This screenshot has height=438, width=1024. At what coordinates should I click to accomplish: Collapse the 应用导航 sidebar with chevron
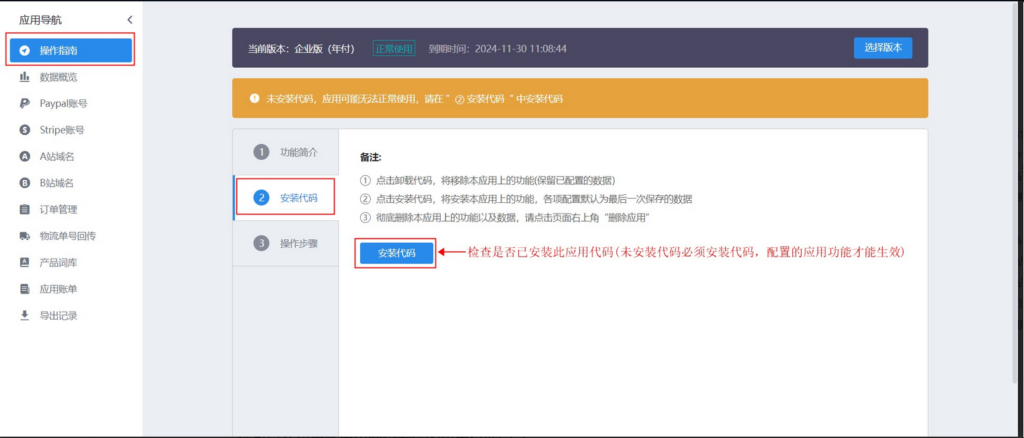click(x=129, y=20)
